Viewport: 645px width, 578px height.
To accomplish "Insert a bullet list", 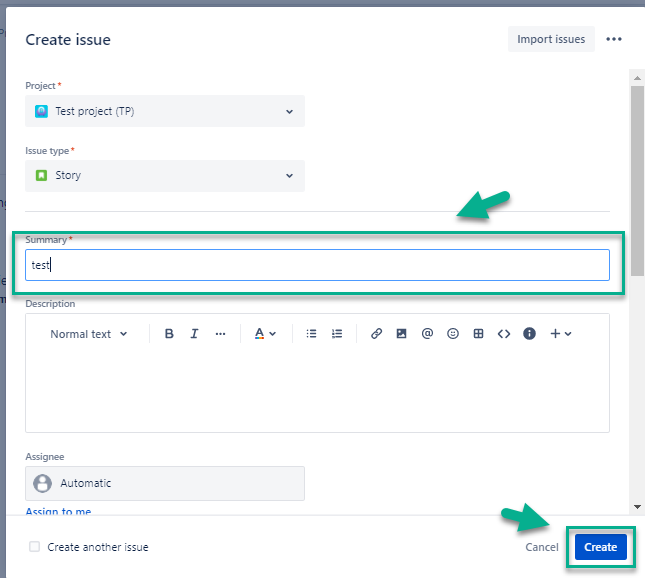I will pos(311,334).
